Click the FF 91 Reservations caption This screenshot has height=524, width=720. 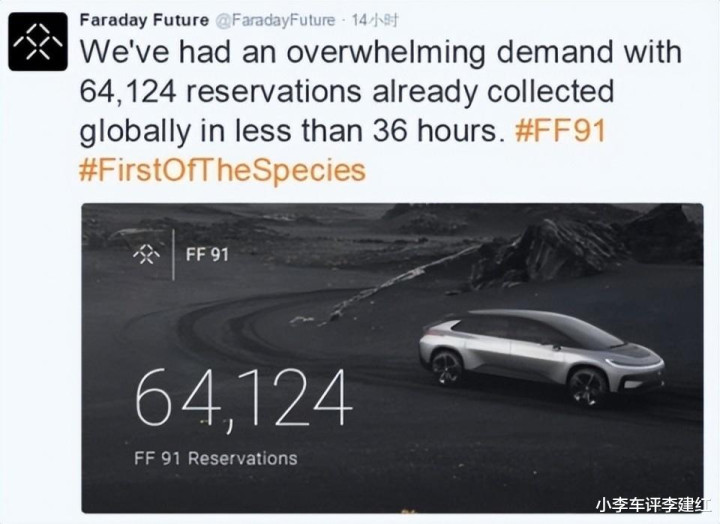pyautogui.click(x=216, y=458)
